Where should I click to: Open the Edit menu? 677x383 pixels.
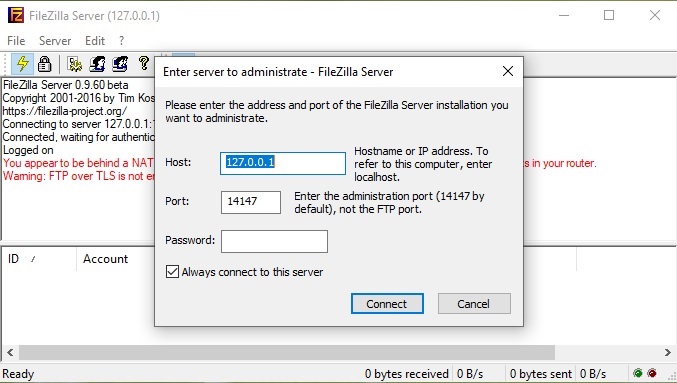pyautogui.click(x=95, y=41)
